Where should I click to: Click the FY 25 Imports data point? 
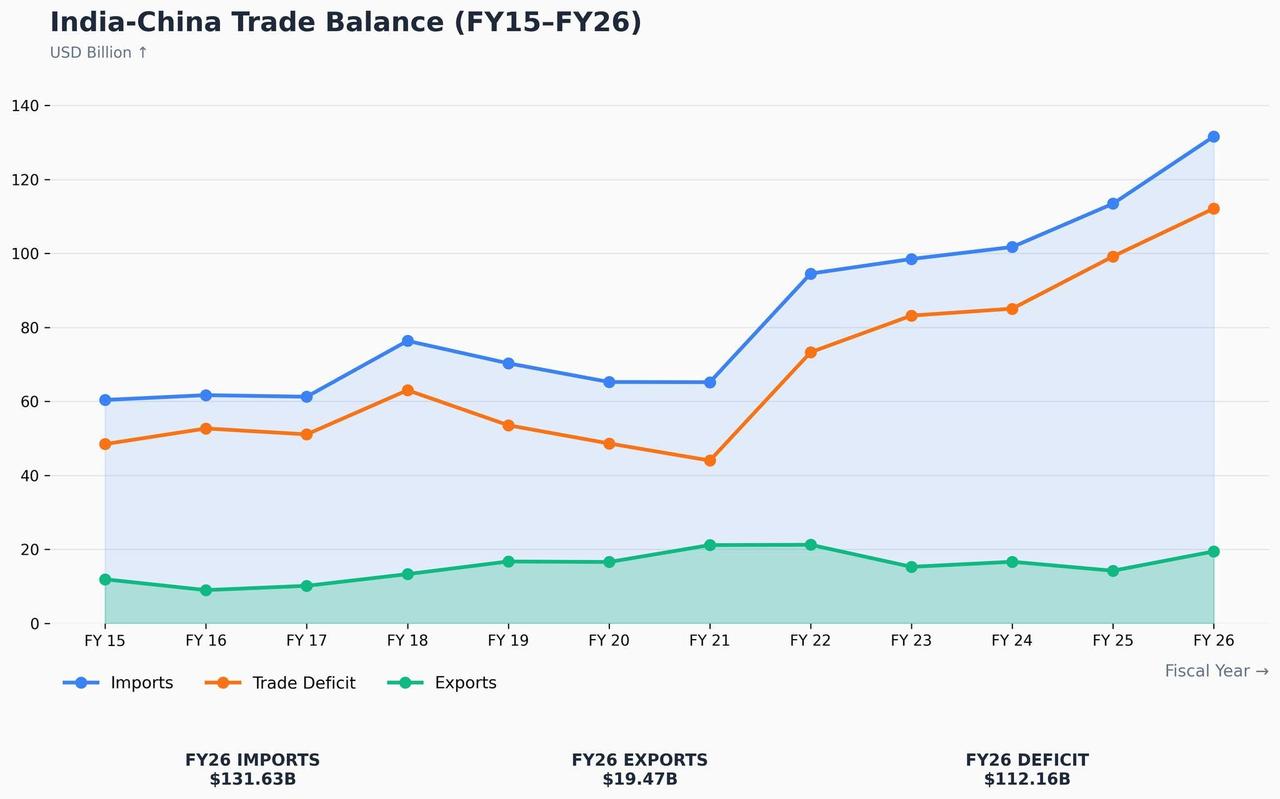pos(1113,204)
